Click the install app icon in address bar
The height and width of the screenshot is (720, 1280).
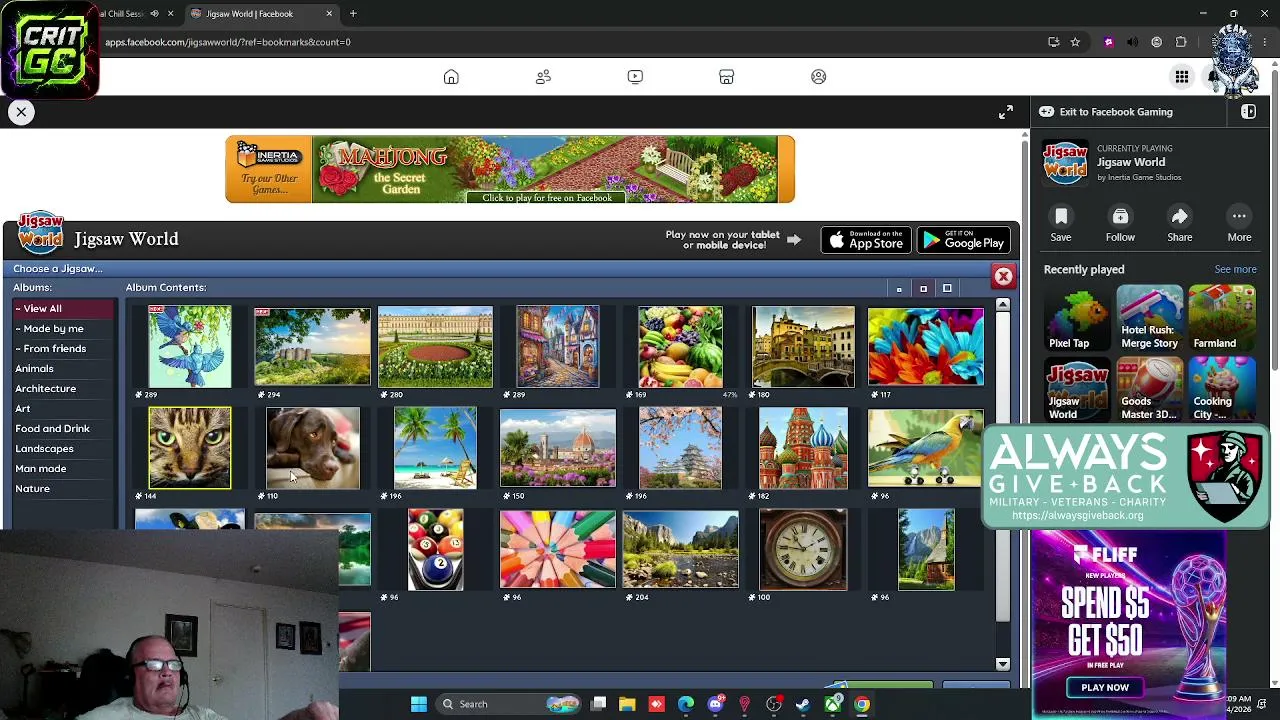pyautogui.click(x=1053, y=42)
